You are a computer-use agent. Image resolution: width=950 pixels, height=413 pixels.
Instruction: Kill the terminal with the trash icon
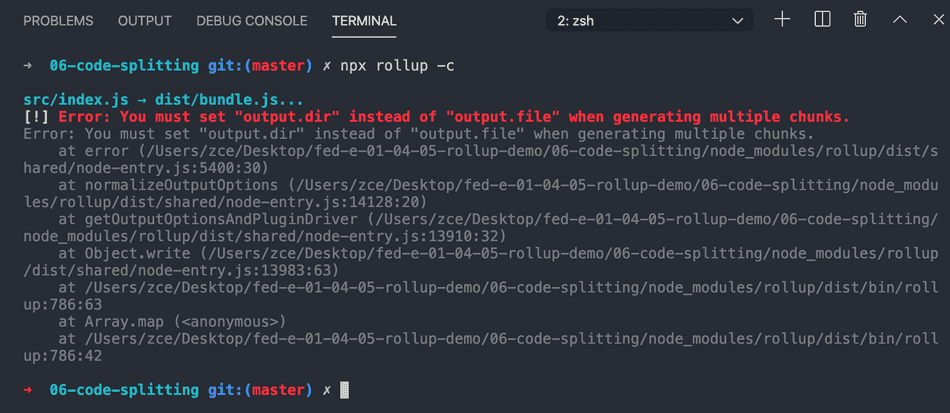(x=860, y=20)
